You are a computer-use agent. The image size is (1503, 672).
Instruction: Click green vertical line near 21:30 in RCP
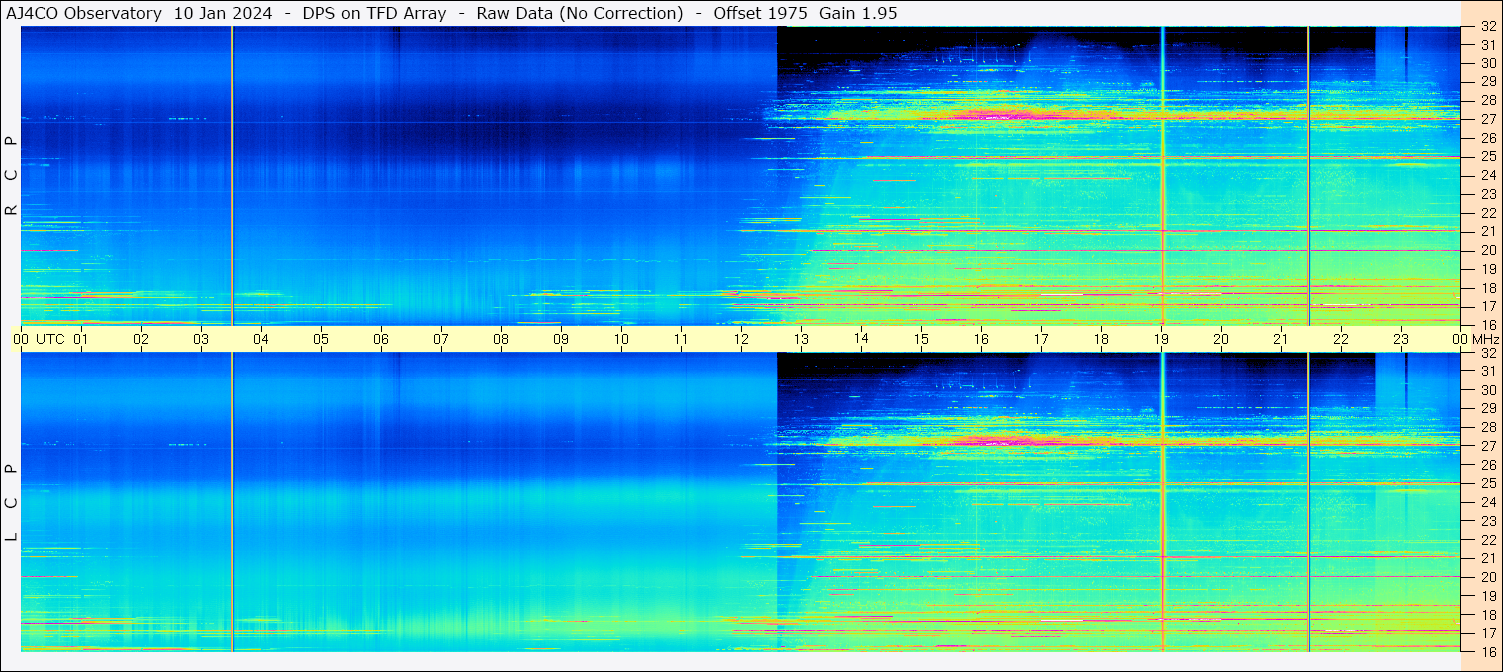point(1308,175)
